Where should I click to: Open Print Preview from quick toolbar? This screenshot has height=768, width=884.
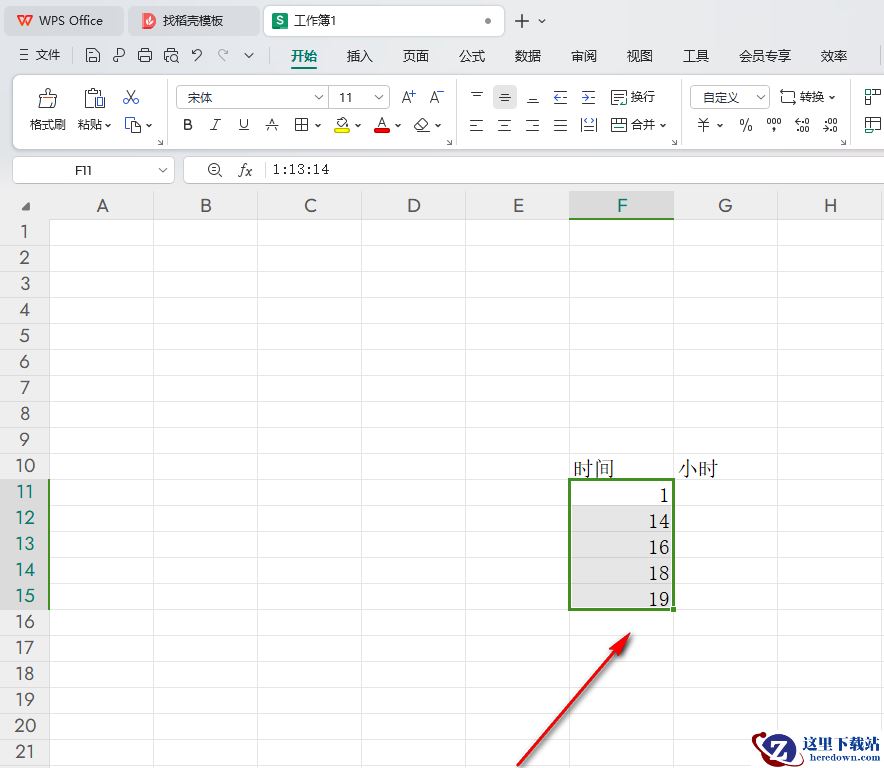pyautogui.click(x=171, y=55)
